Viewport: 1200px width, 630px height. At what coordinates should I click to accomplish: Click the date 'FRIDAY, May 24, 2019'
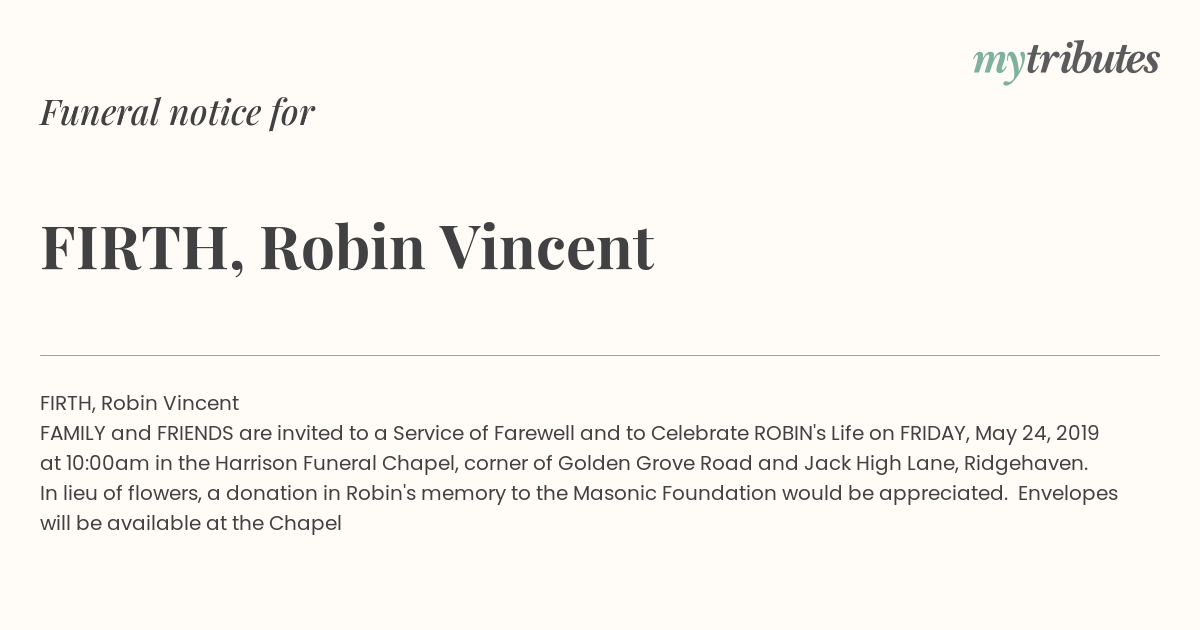click(999, 434)
